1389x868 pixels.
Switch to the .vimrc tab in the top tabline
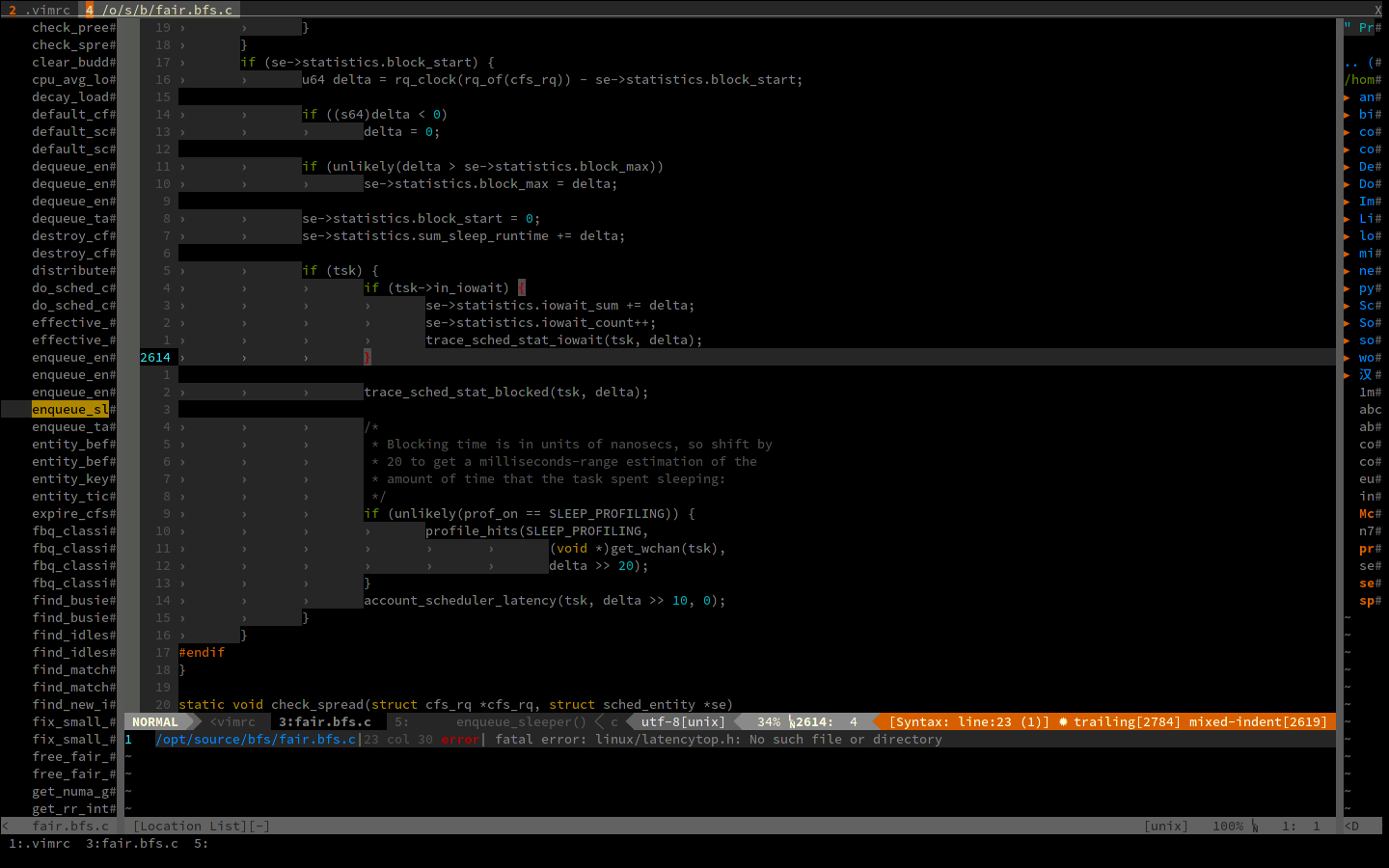41,10
